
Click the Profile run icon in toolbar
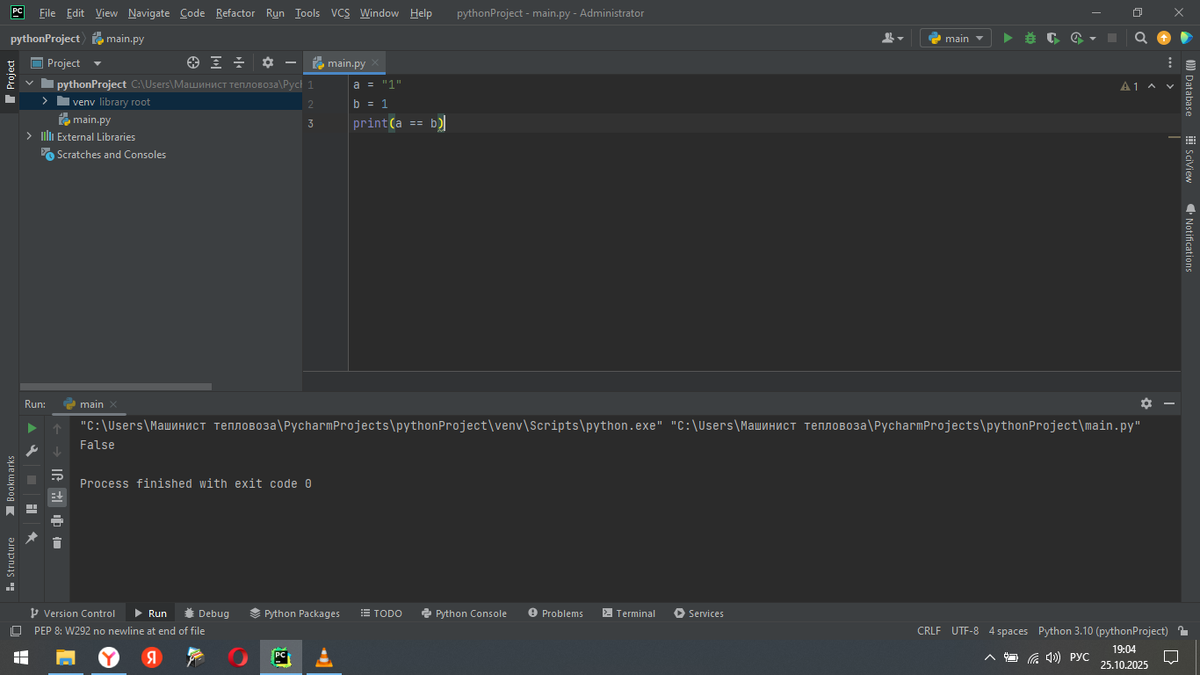pyautogui.click(x=1076, y=38)
